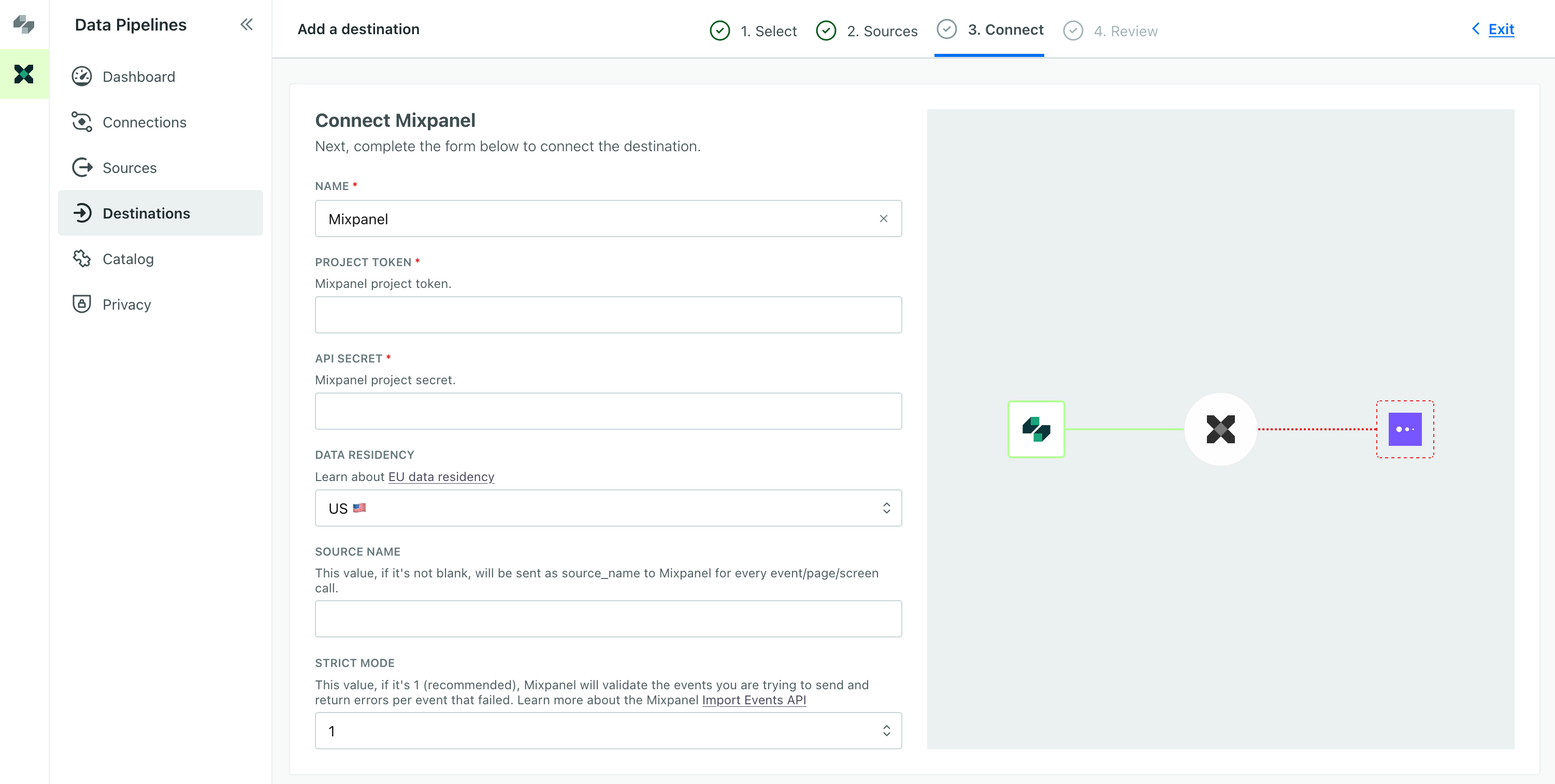Screen dimensions: 1555x784
Task: Clear the Name field with the X
Action: tap(883, 219)
